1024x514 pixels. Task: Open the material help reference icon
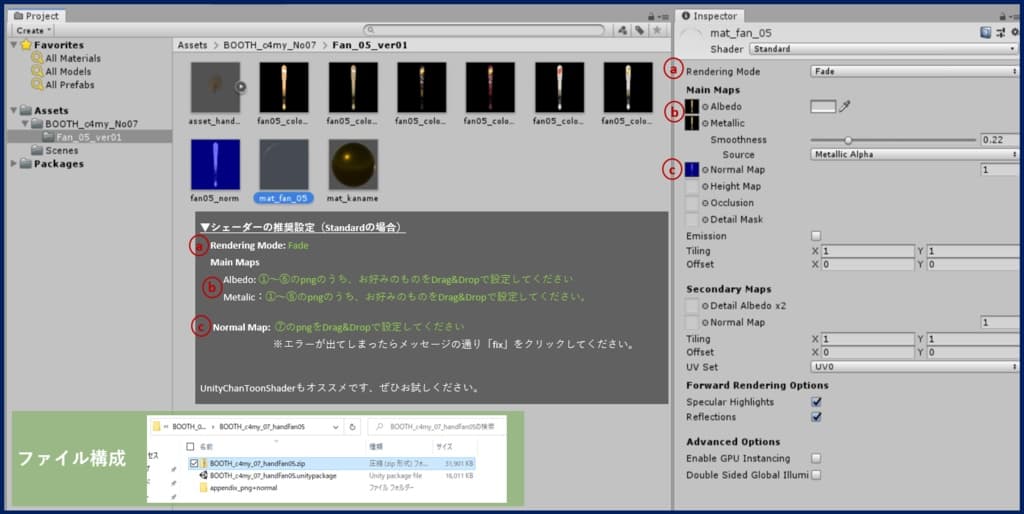click(985, 33)
